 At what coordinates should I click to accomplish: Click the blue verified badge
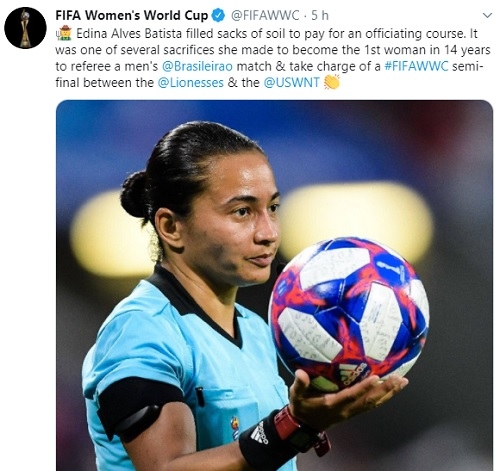tap(218, 15)
